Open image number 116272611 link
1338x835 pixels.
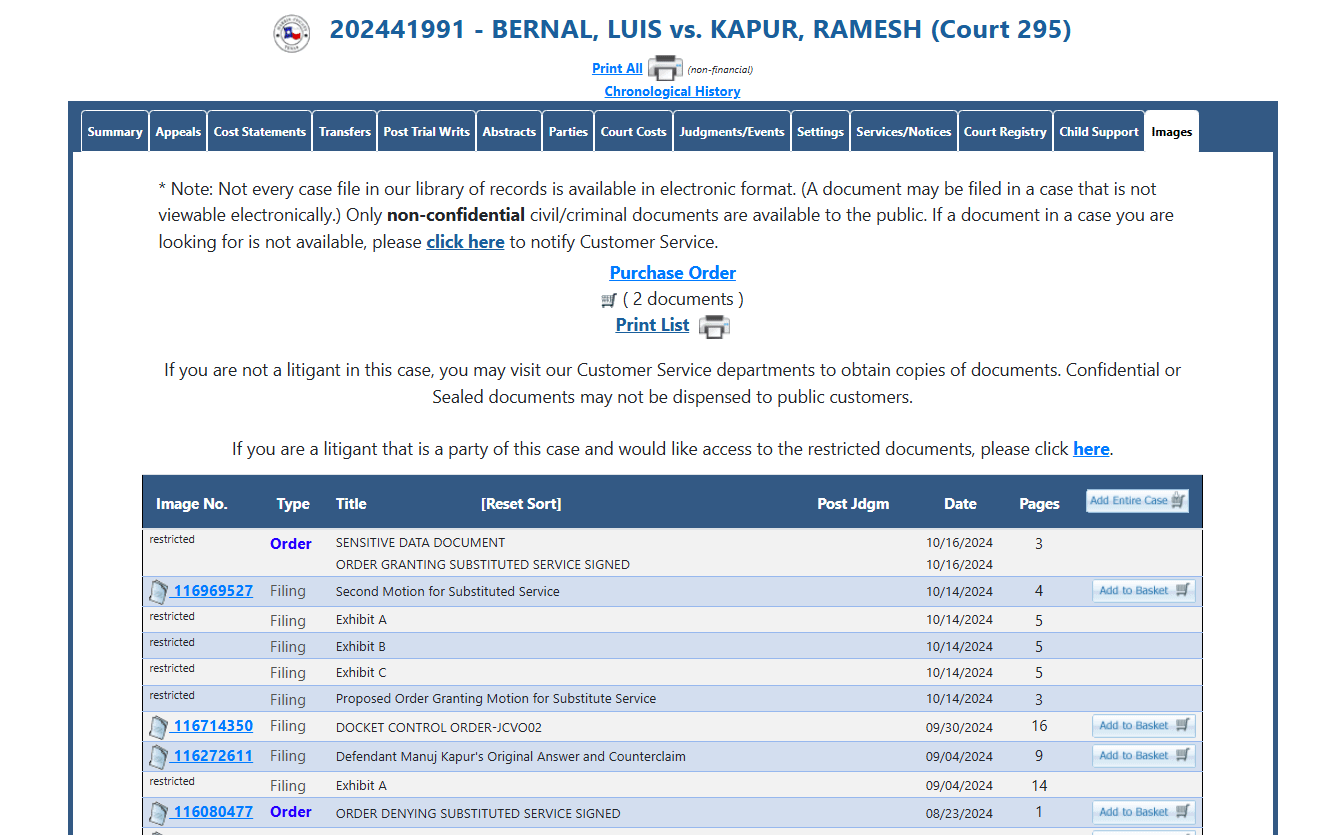[x=212, y=756]
